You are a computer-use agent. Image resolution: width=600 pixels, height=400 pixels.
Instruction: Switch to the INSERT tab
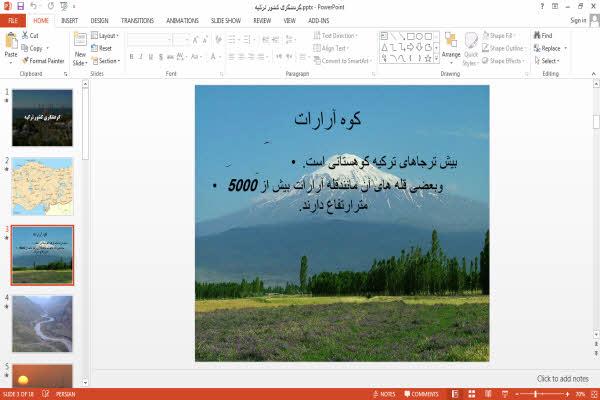[x=70, y=21]
